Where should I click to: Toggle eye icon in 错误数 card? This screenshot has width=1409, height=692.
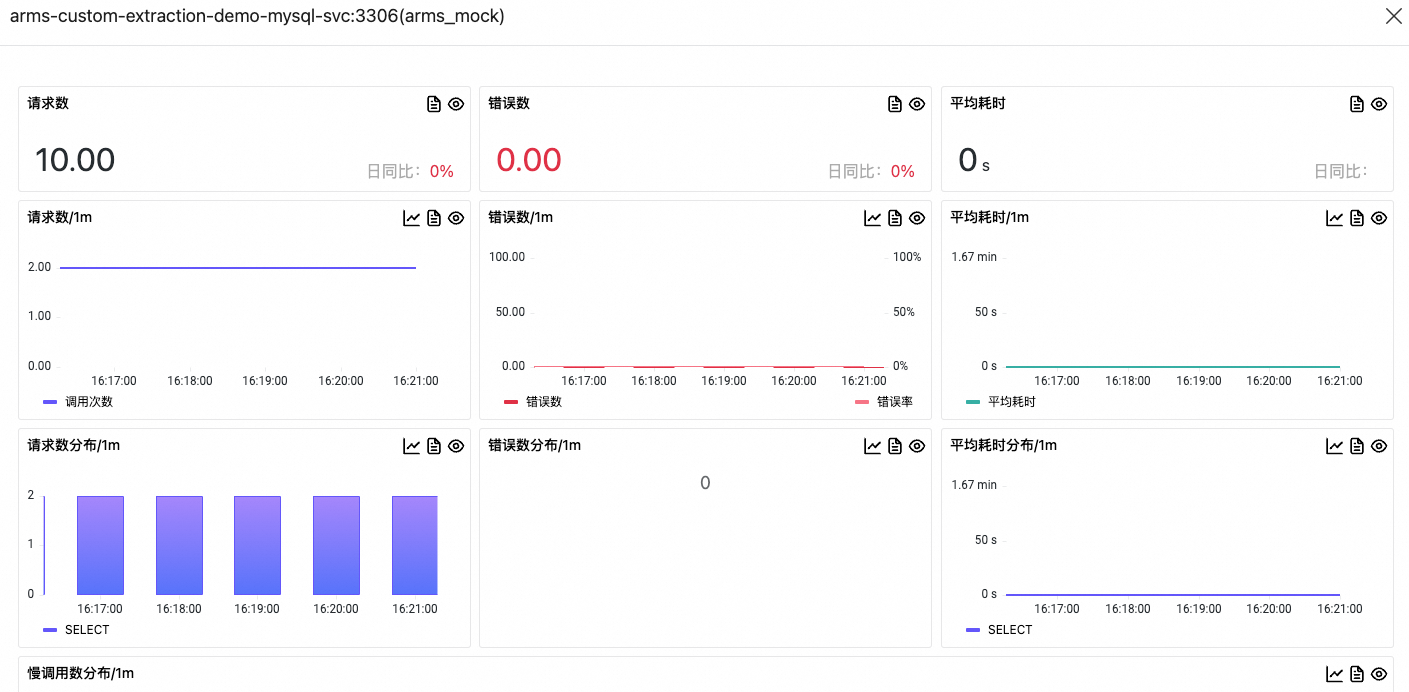click(917, 104)
